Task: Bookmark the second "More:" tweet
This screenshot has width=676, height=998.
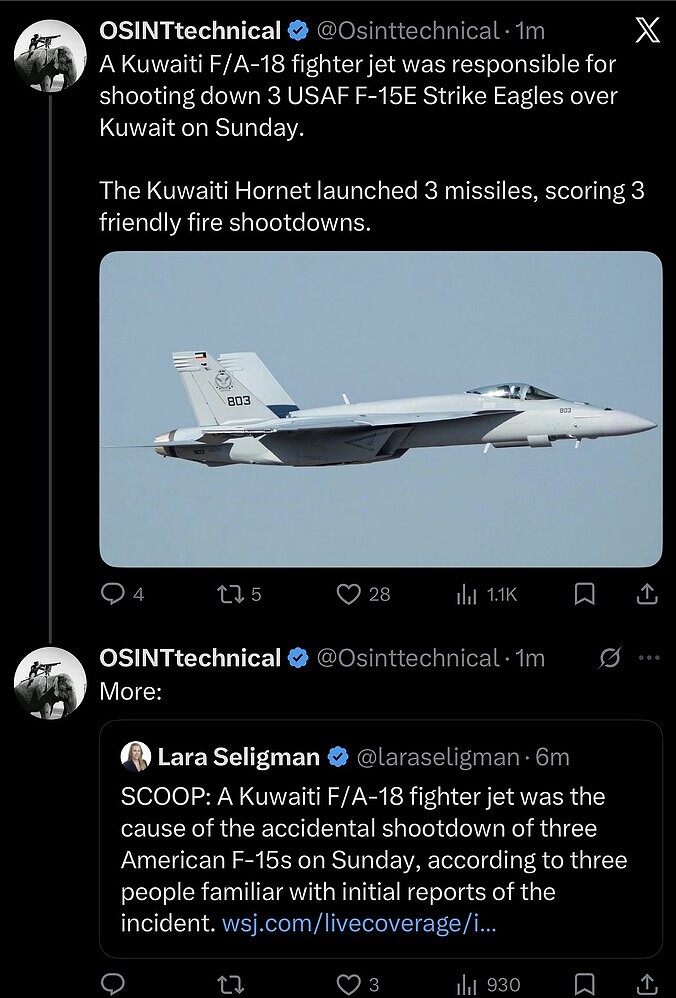Action: tap(585, 985)
